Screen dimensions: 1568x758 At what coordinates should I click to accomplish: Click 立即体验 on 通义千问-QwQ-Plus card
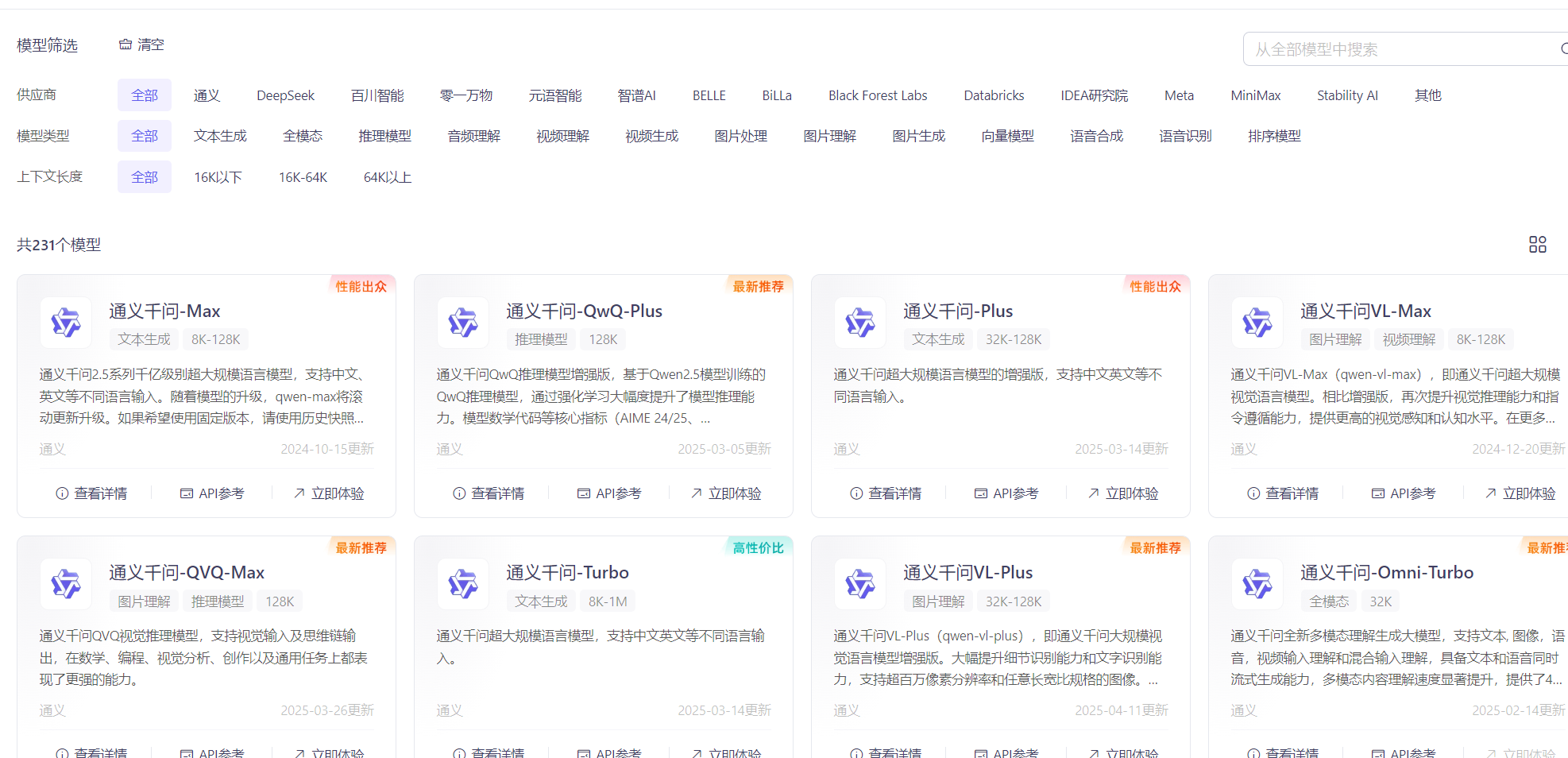coord(726,493)
